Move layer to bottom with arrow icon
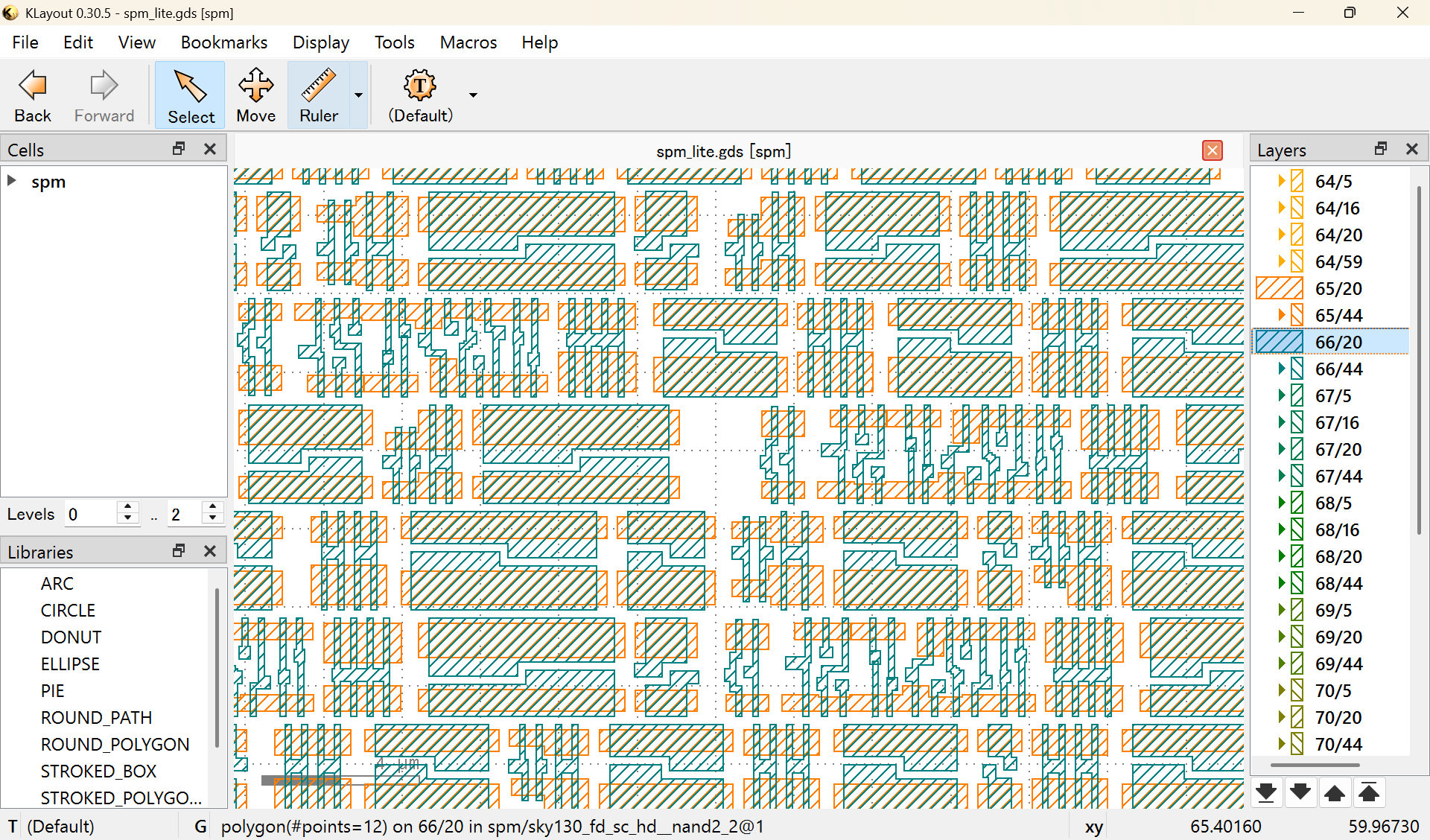 click(x=1266, y=792)
